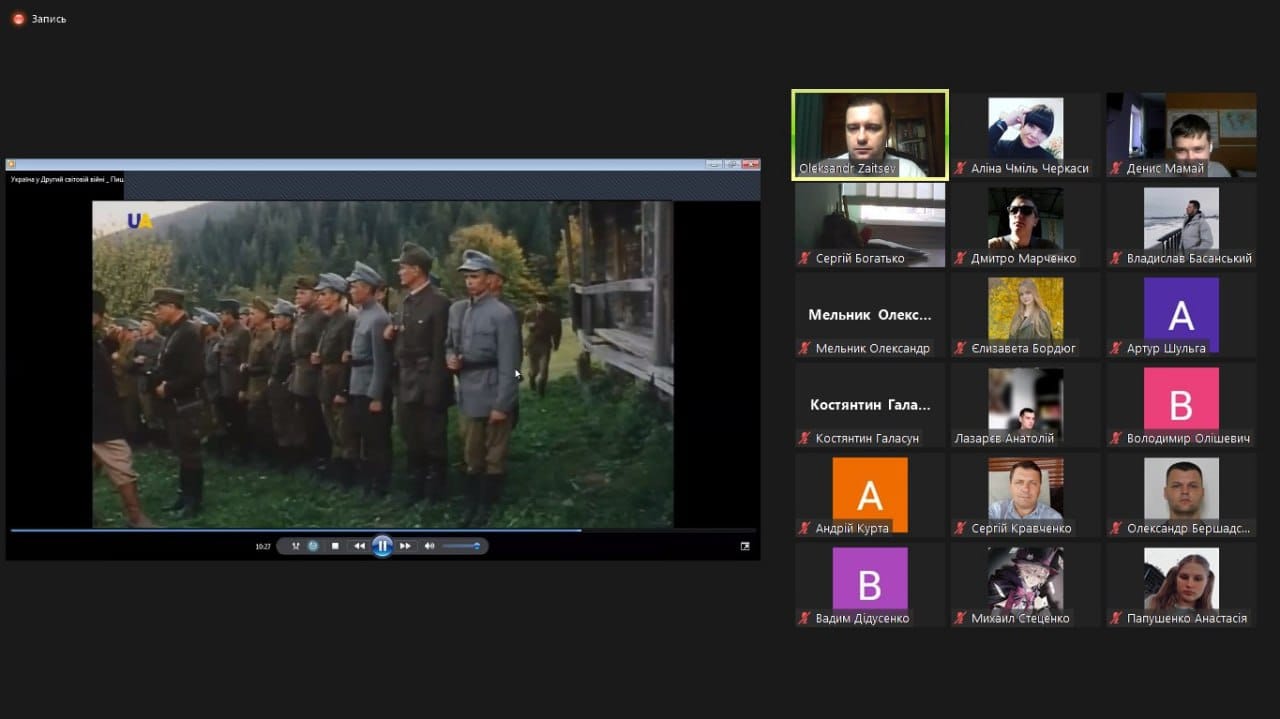The width and height of the screenshot is (1280, 719).
Task: Click the video seek progress bar
Action: point(380,530)
